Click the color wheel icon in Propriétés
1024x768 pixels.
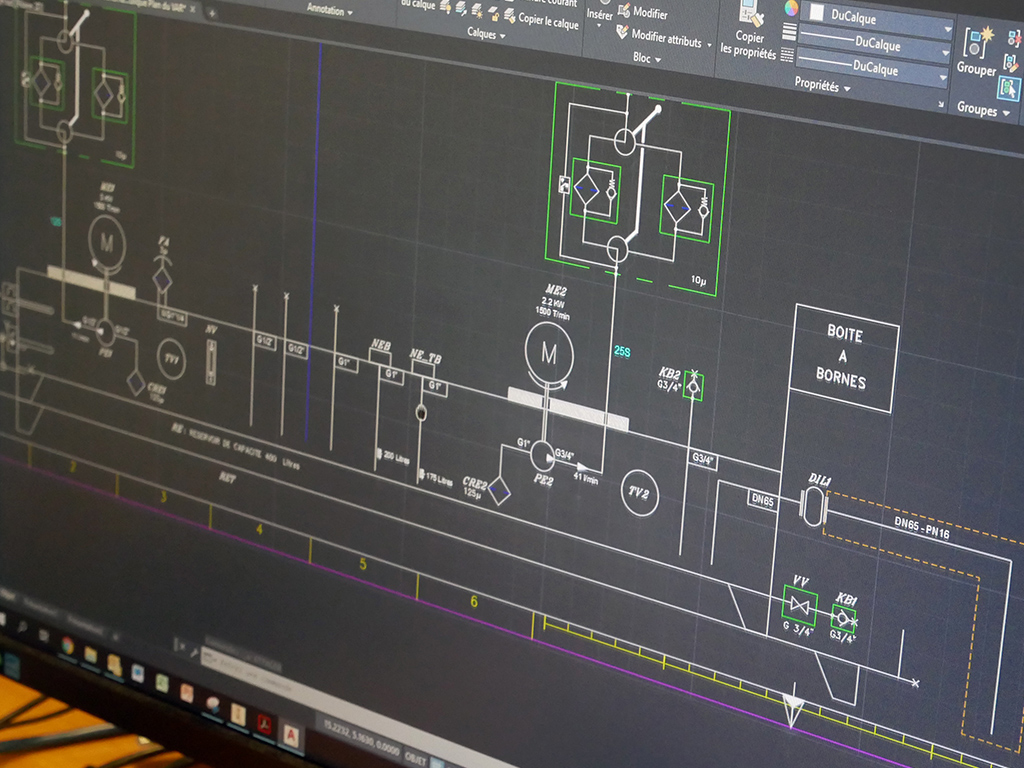(x=790, y=9)
